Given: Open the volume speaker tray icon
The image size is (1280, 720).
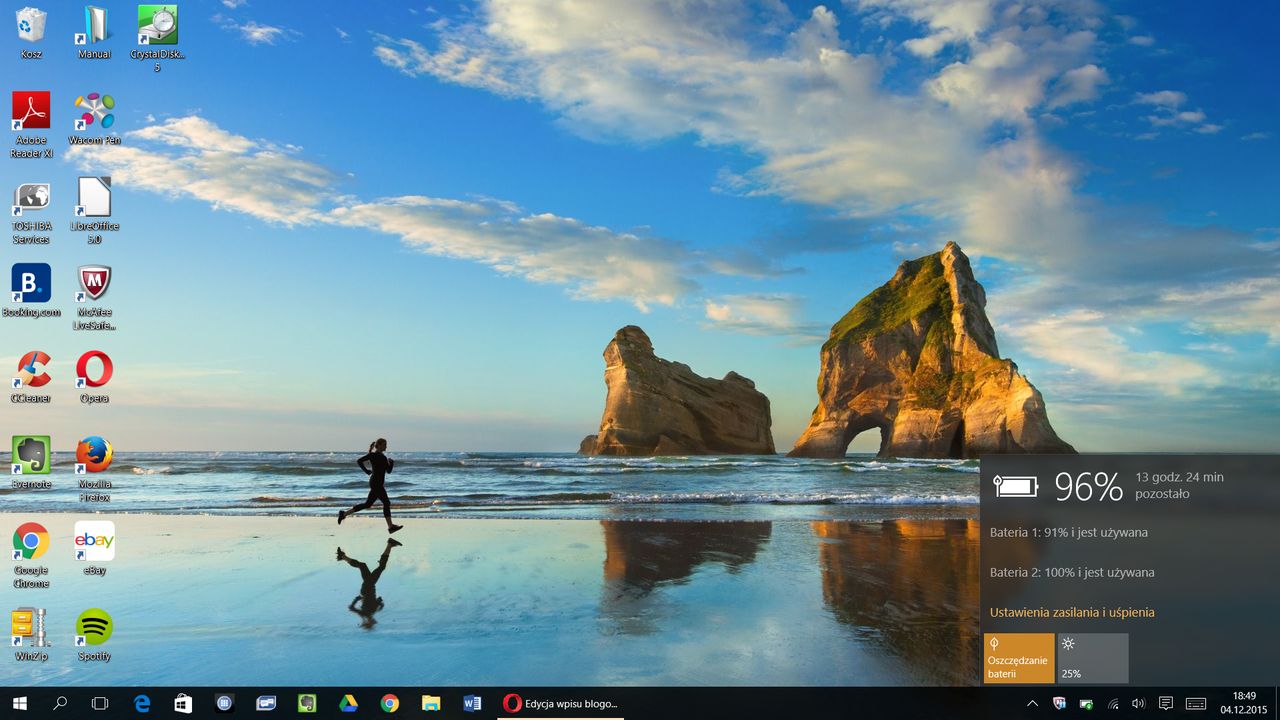Looking at the screenshot, I should (1139, 703).
